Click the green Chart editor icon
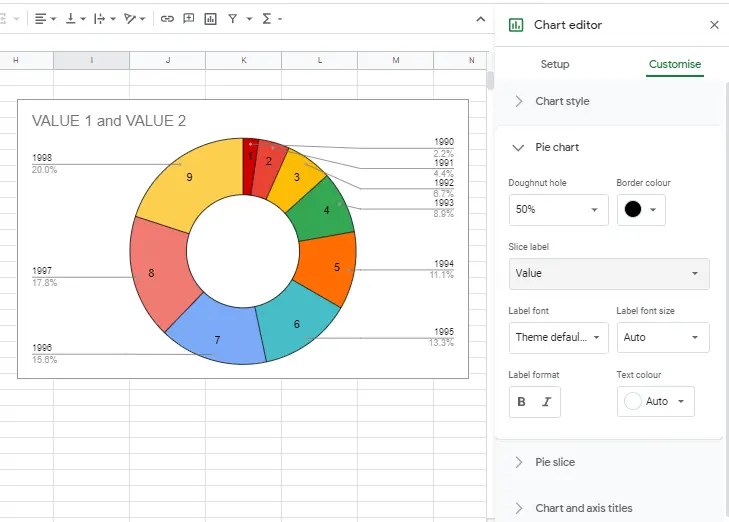This screenshot has height=522, width=729. pos(516,25)
